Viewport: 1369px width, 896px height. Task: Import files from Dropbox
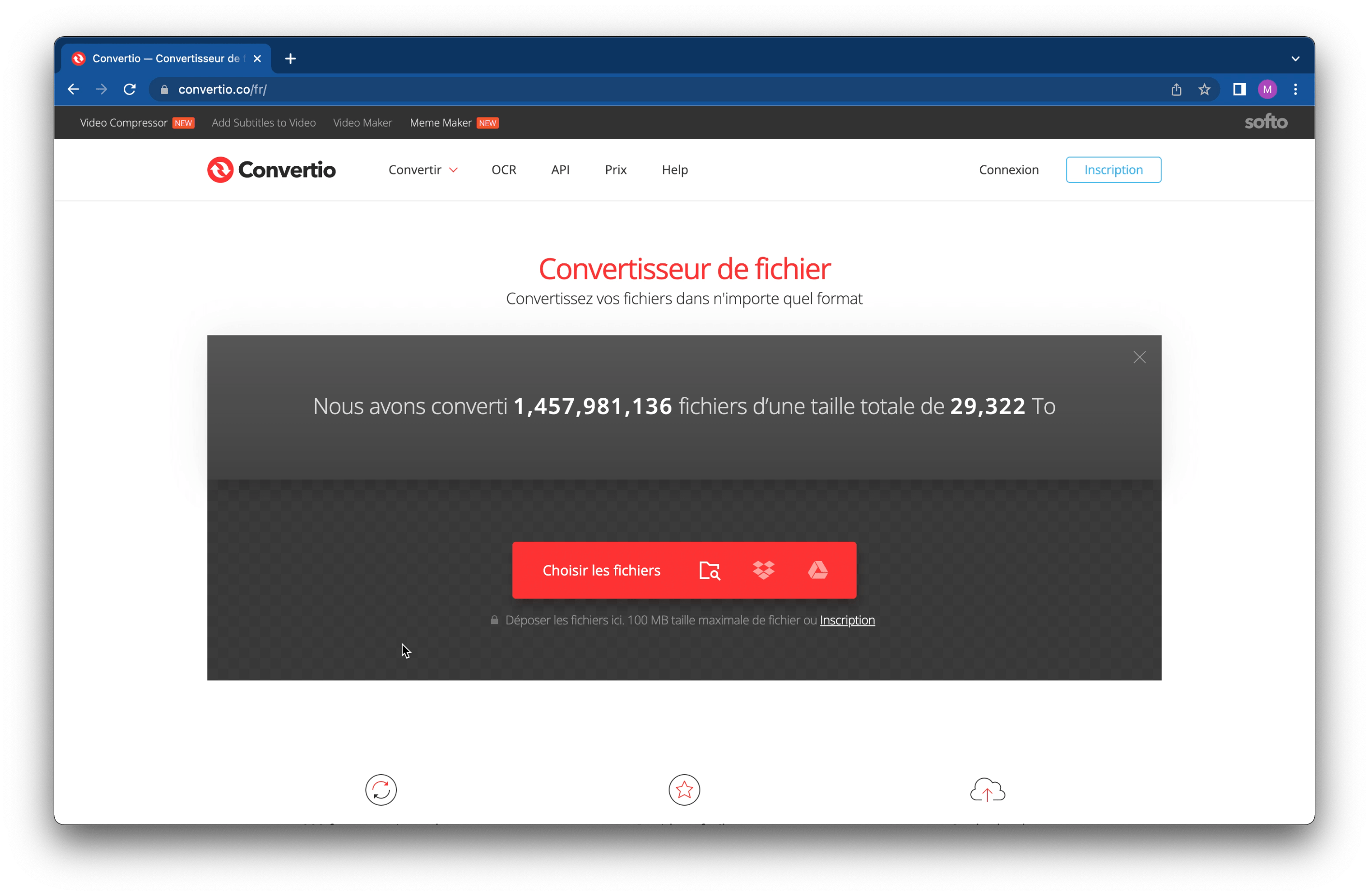[x=763, y=570]
